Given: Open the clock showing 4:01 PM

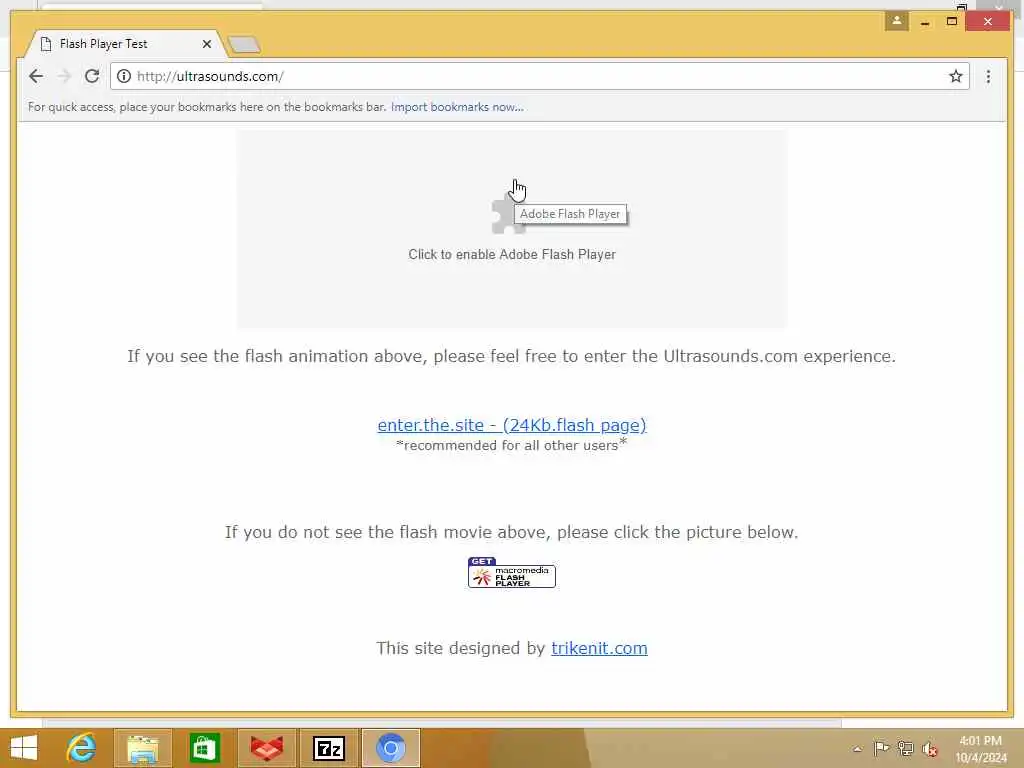Looking at the screenshot, I should click(980, 749).
